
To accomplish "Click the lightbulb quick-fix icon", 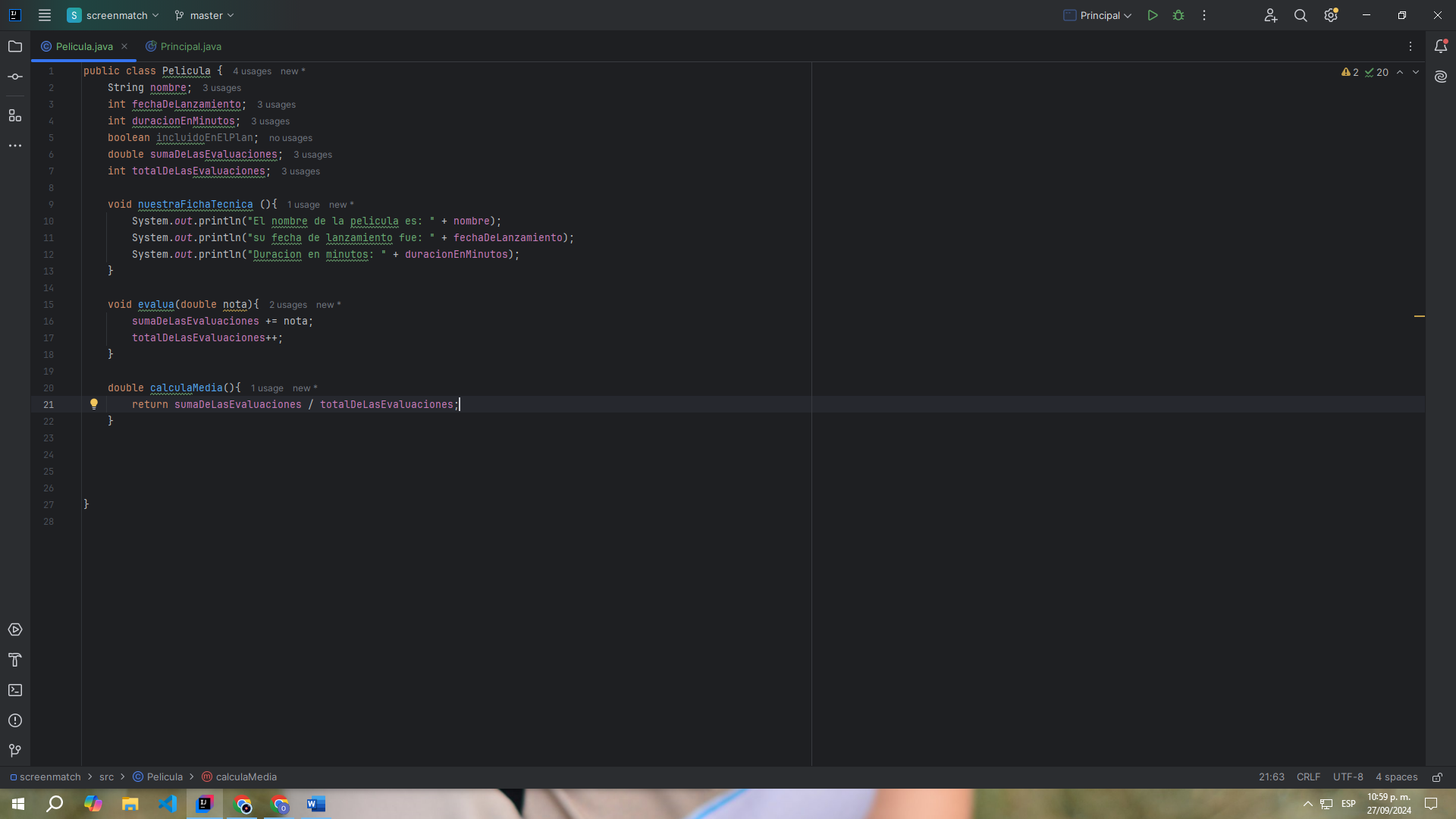I will [x=94, y=404].
